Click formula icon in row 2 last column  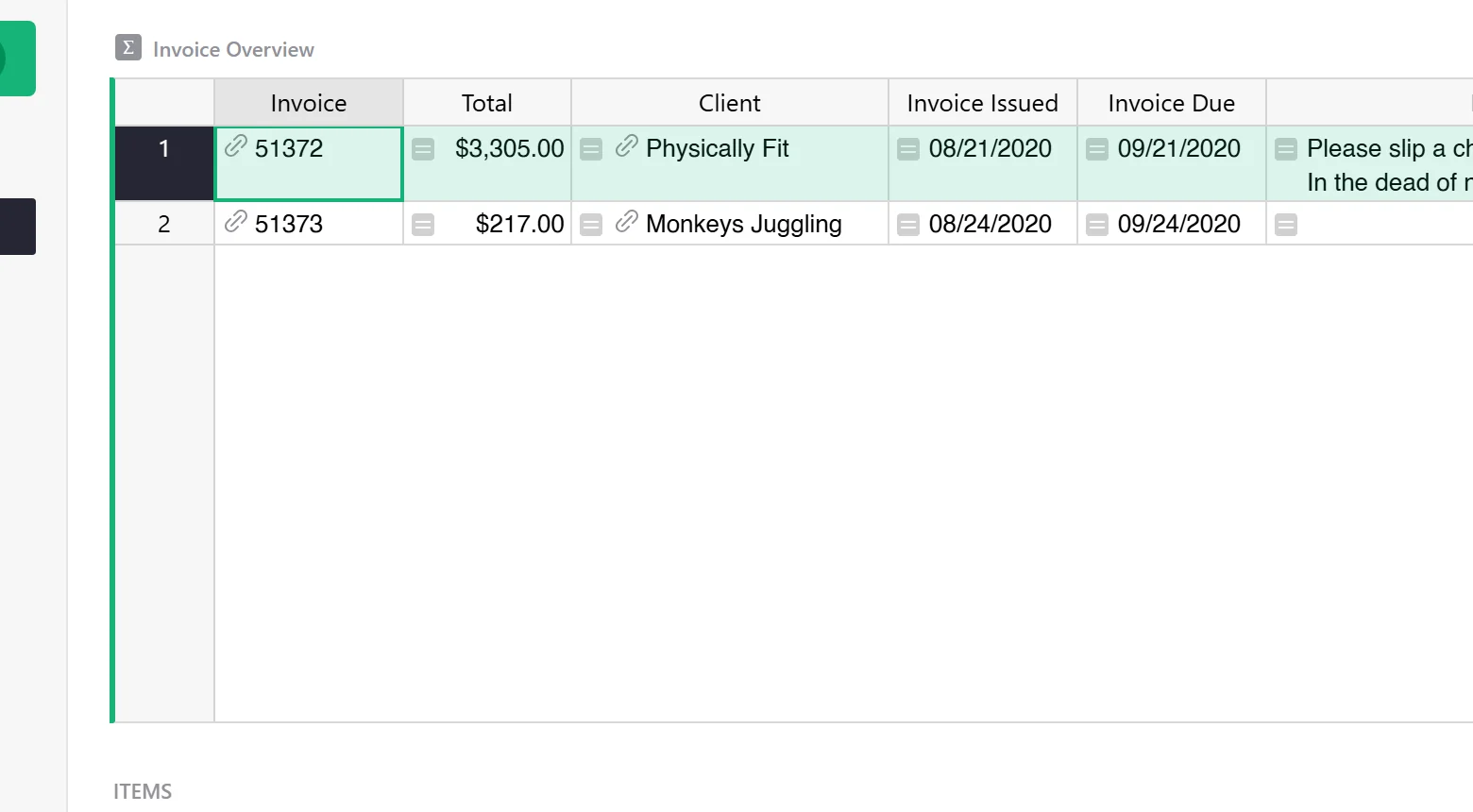(x=1286, y=225)
